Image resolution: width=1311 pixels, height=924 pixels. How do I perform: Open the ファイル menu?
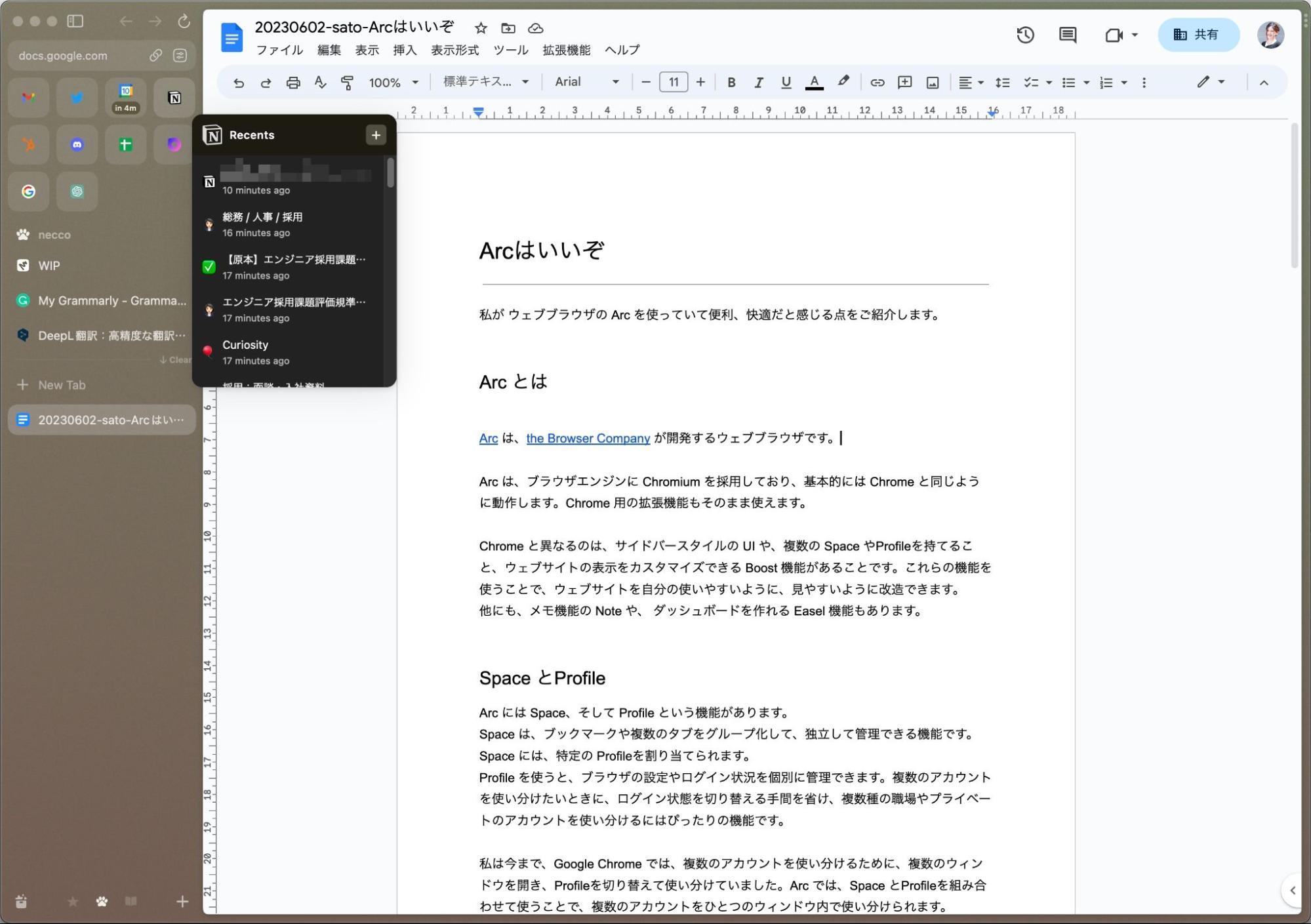(279, 50)
